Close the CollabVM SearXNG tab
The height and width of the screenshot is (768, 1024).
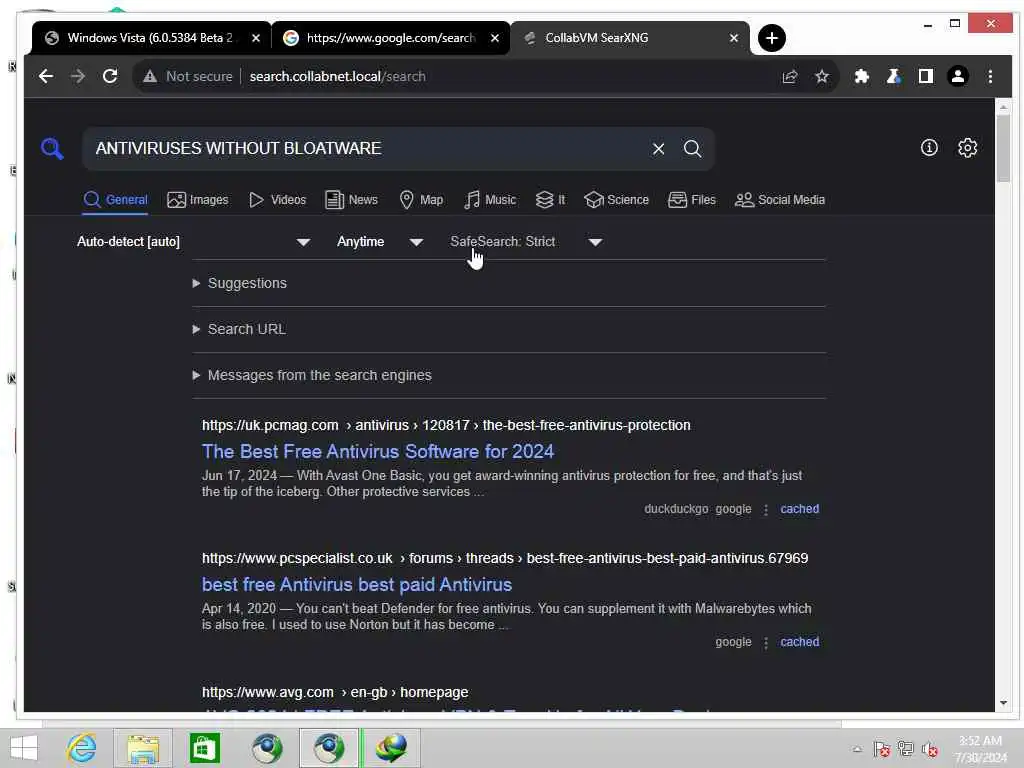pyautogui.click(x=733, y=38)
